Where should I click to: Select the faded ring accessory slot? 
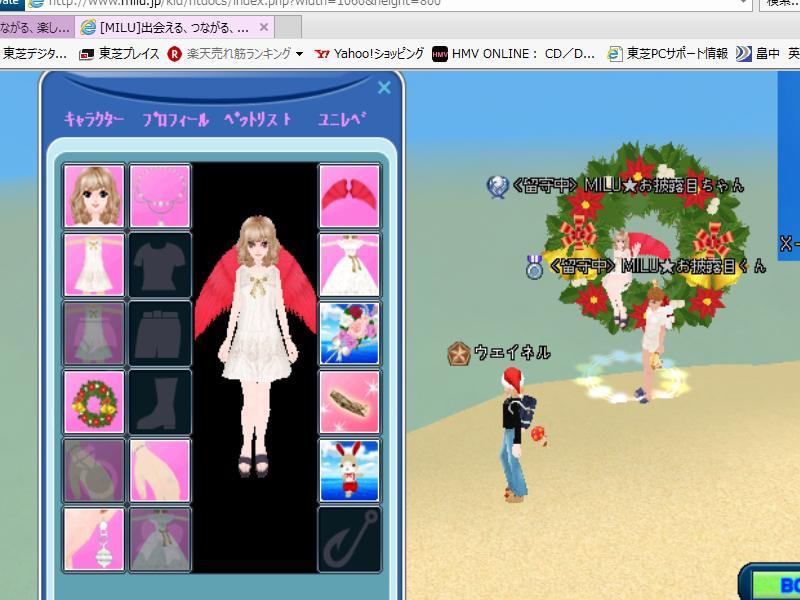(x=94, y=470)
